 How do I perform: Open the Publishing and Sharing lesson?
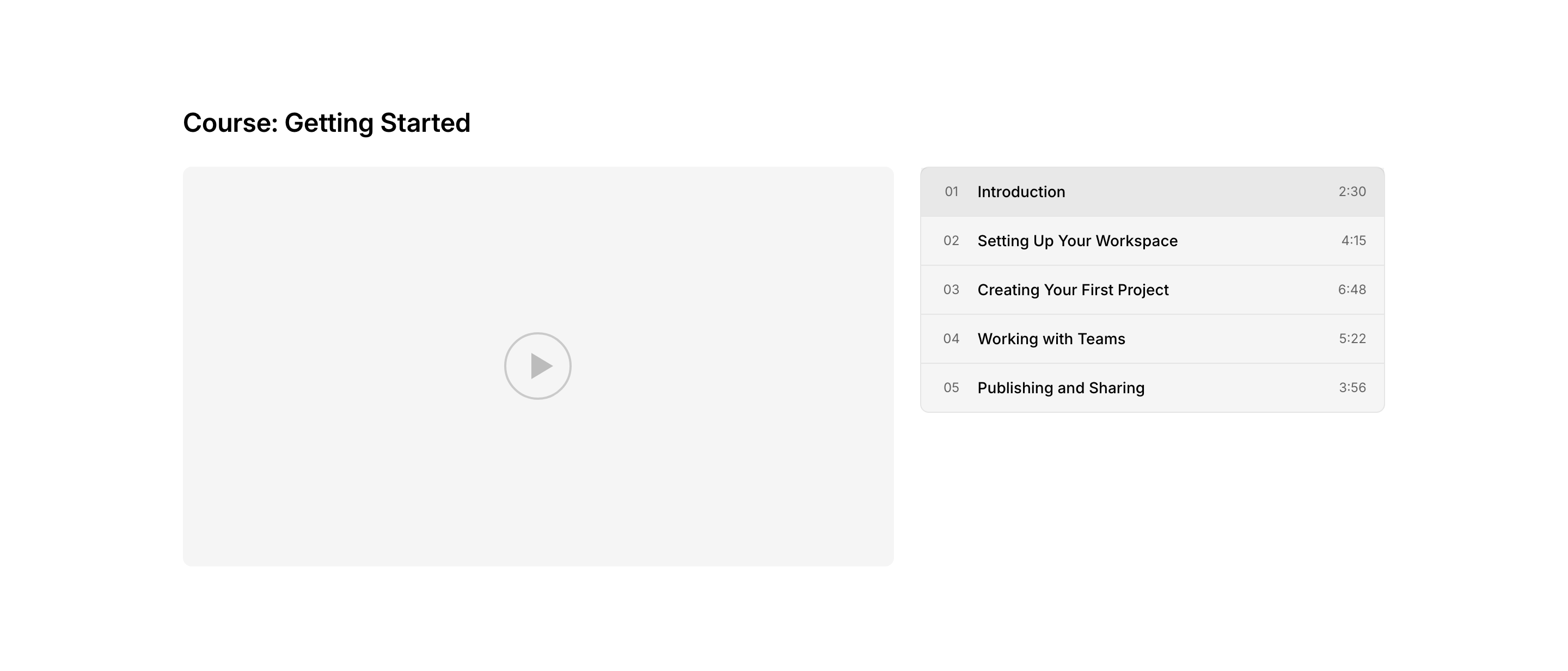tap(1061, 388)
